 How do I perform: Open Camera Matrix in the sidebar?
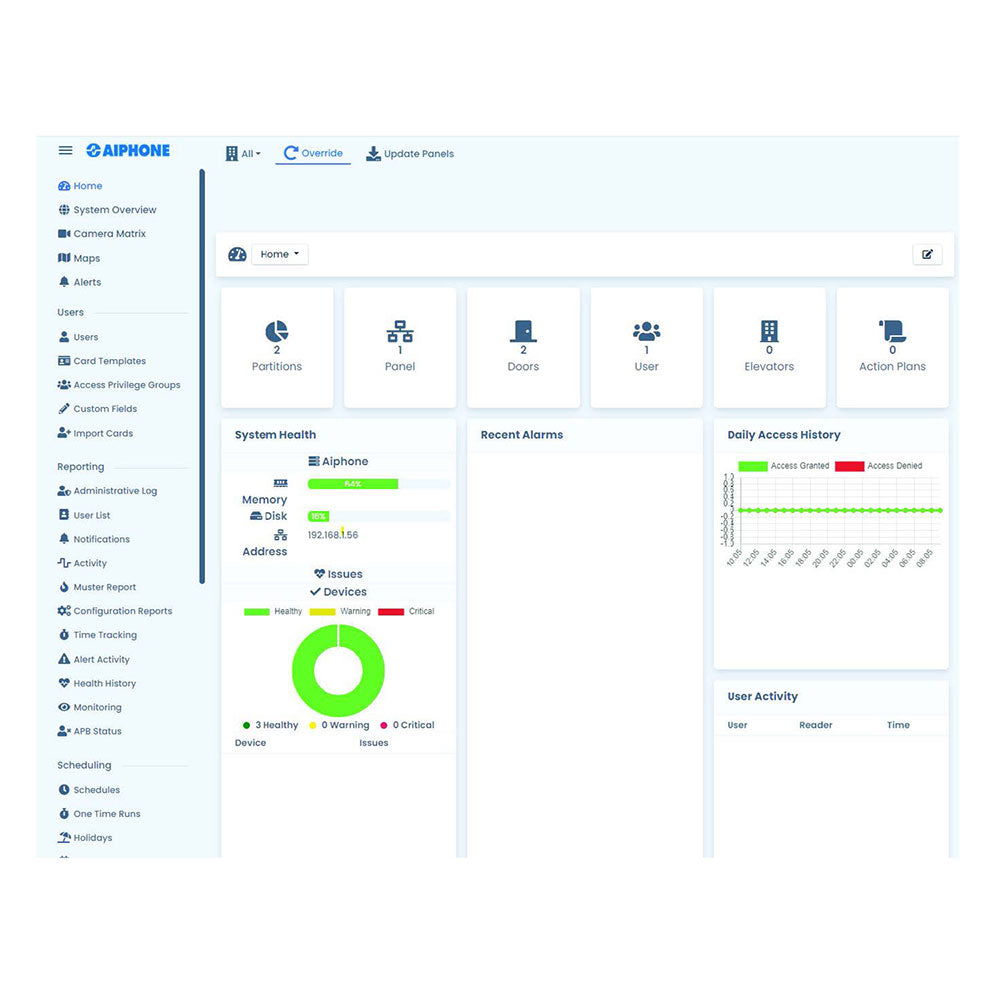click(109, 234)
